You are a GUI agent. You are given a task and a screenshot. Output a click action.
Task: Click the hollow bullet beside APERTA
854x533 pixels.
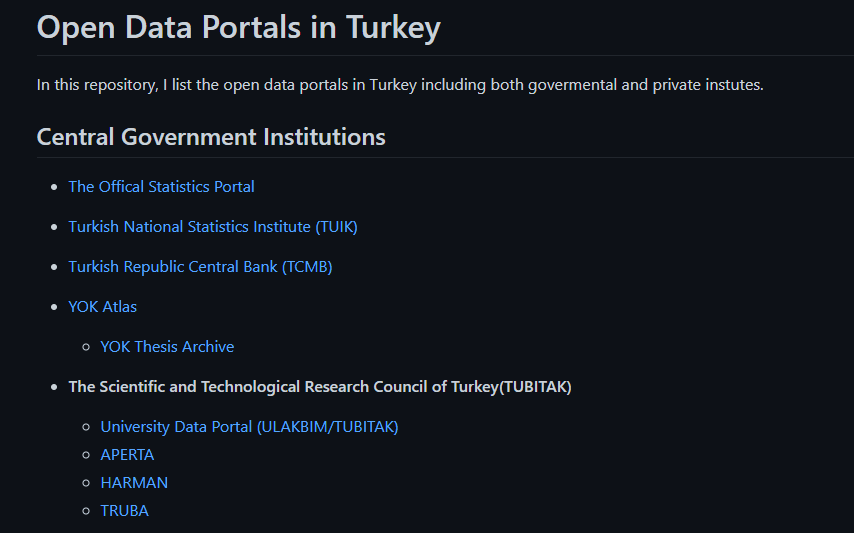click(86, 455)
